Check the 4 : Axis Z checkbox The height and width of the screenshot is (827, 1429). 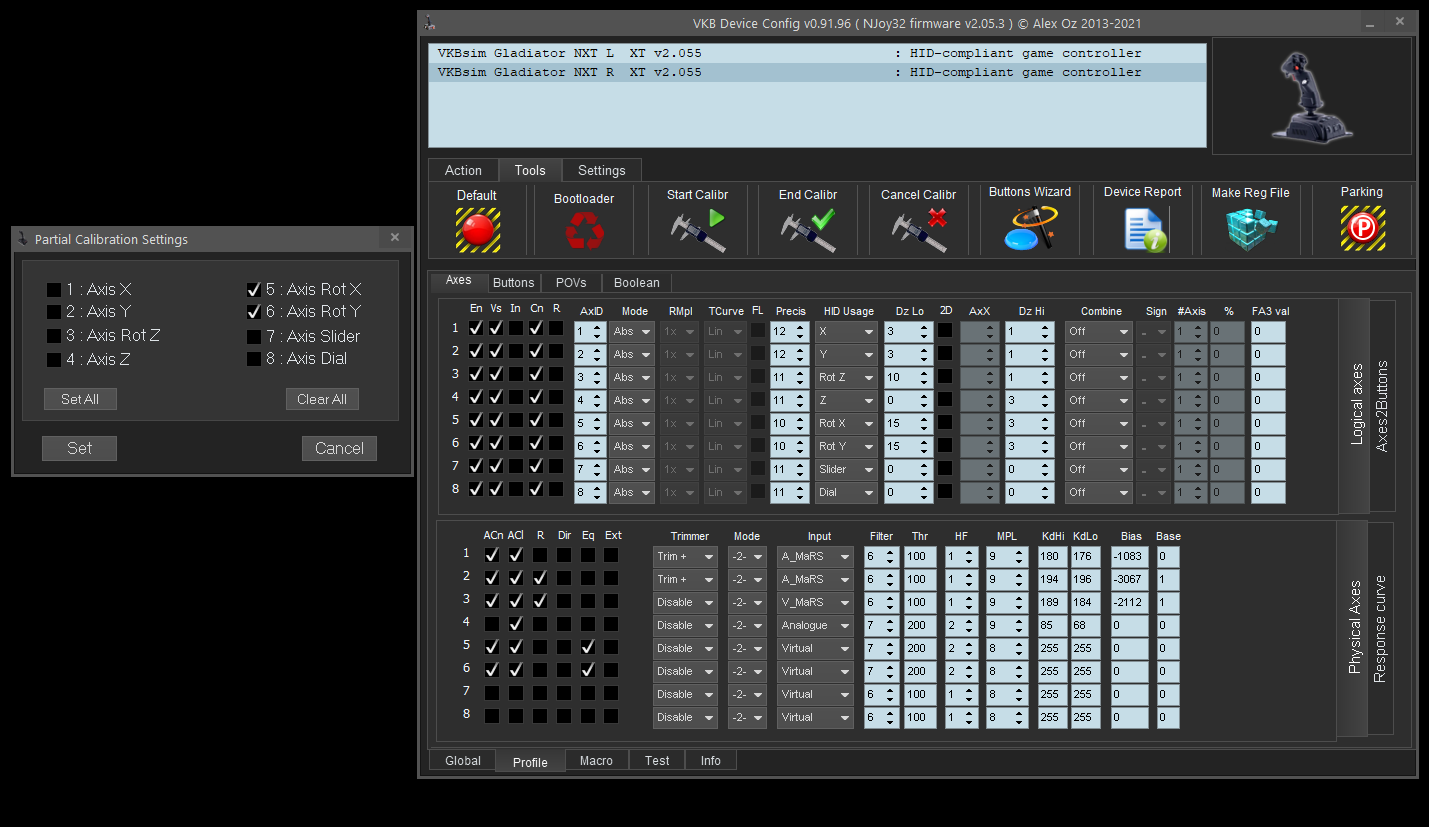tap(54, 360)
